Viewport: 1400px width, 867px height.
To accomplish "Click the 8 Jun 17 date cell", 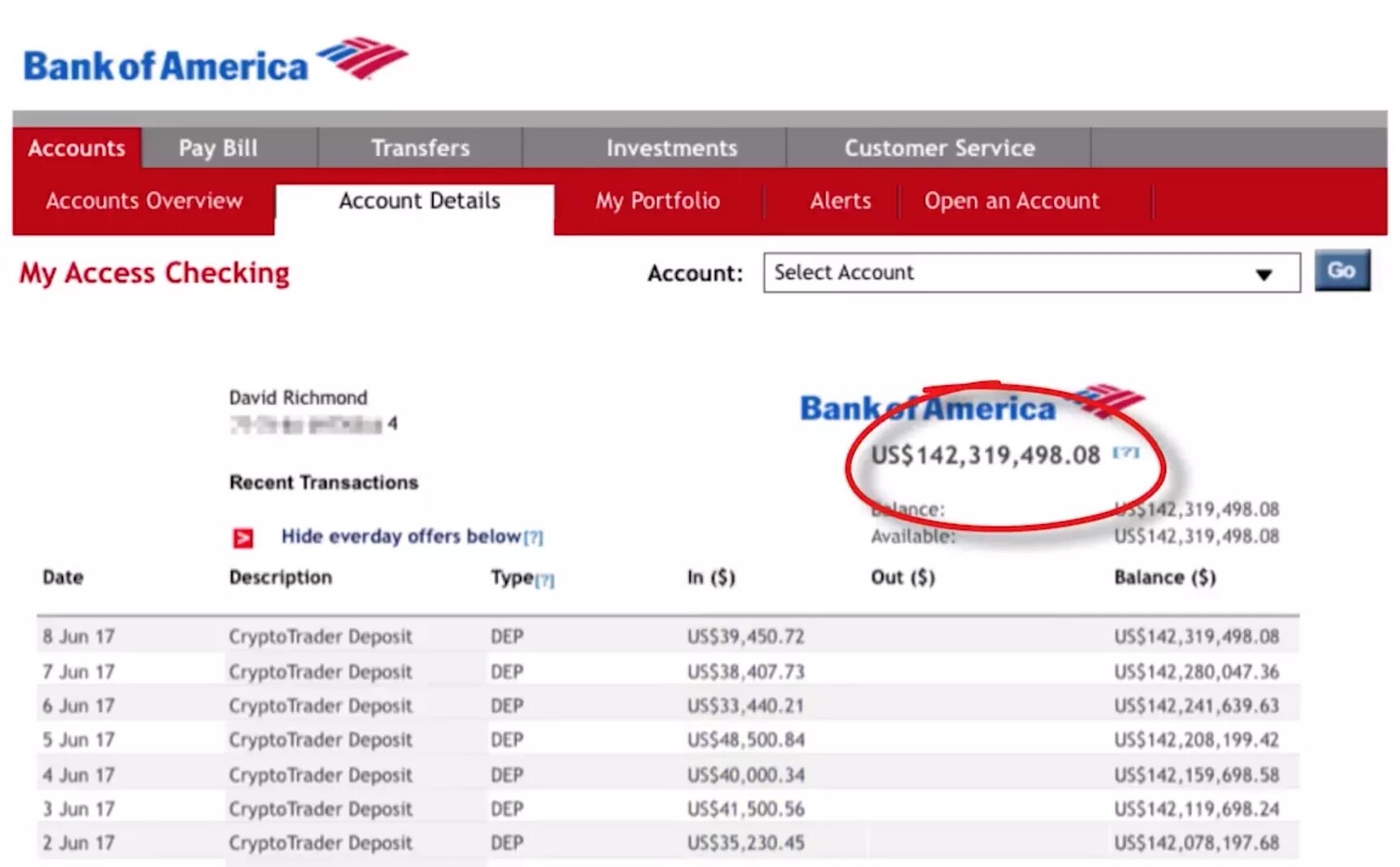I will point(78,636).
